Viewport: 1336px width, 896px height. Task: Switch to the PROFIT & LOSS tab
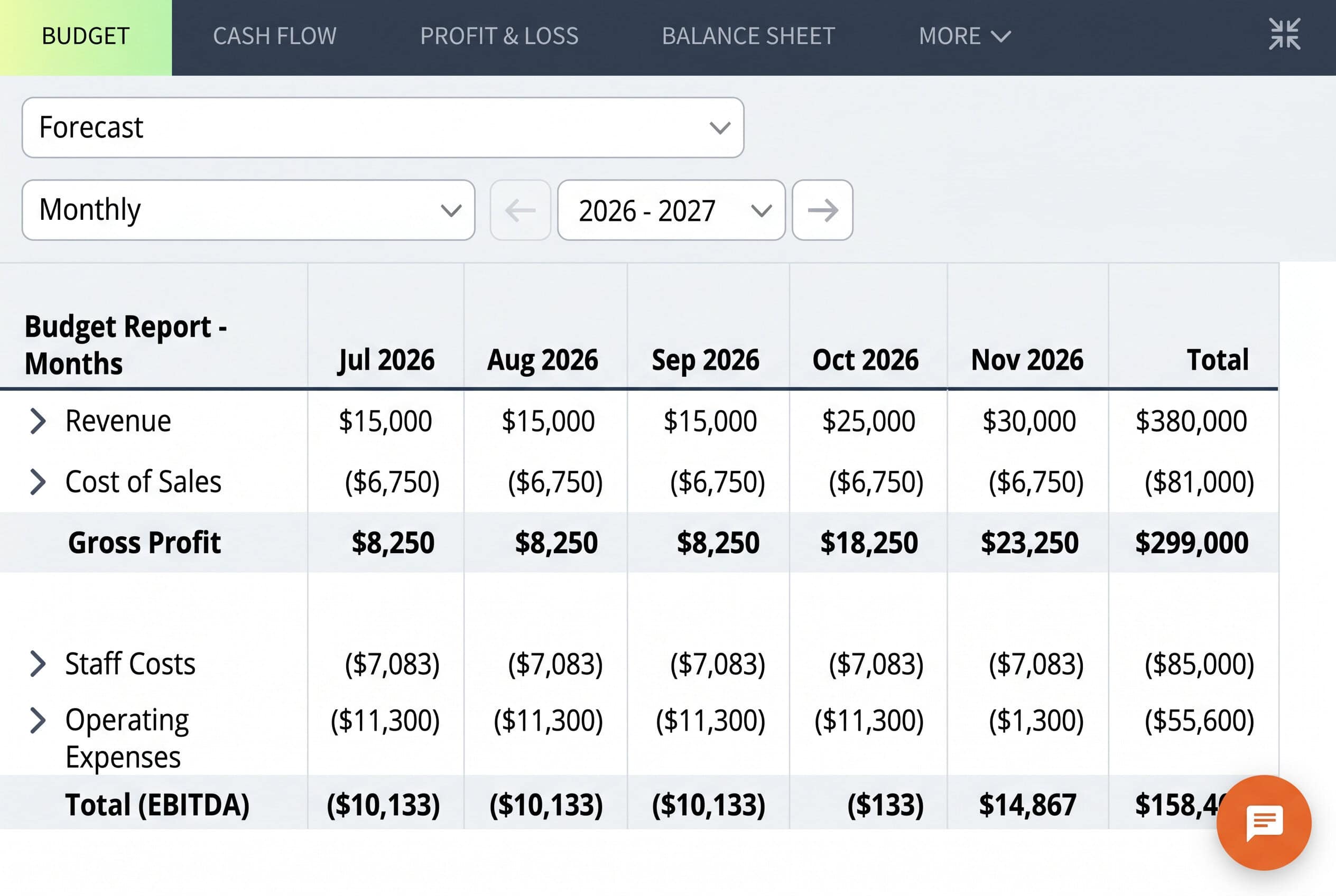point(499,36)
